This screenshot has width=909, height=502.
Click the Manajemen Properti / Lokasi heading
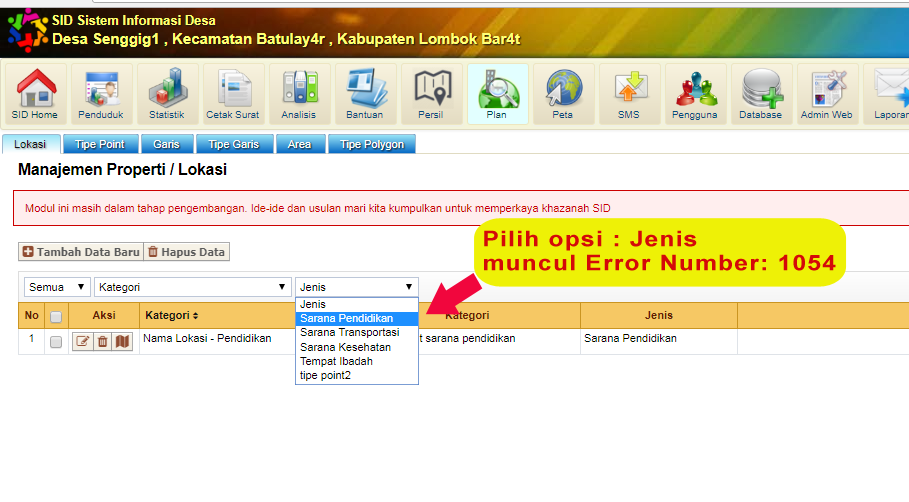coord(122,170)
